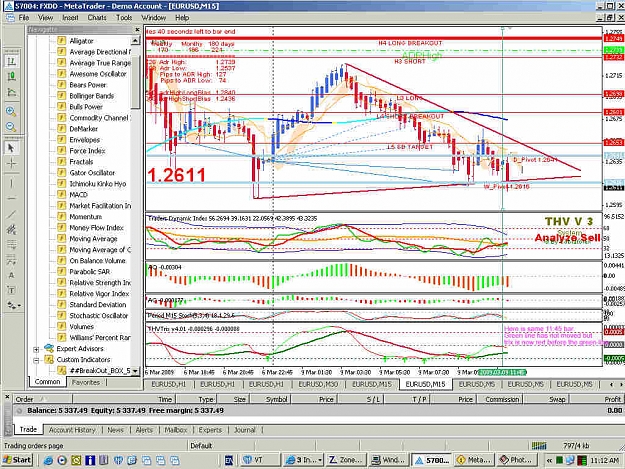Open the Journal terminal tab

(x=244, y=430)
